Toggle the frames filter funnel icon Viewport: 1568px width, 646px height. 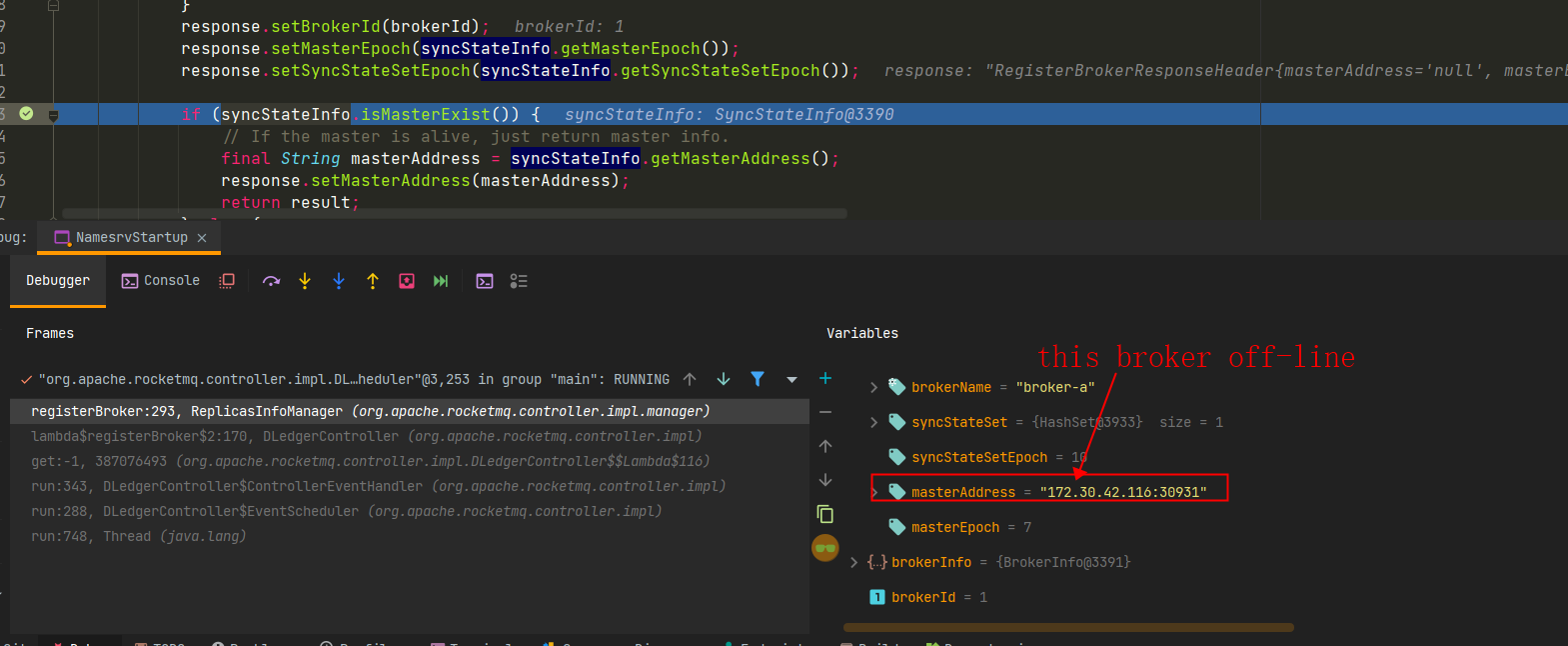758,379
